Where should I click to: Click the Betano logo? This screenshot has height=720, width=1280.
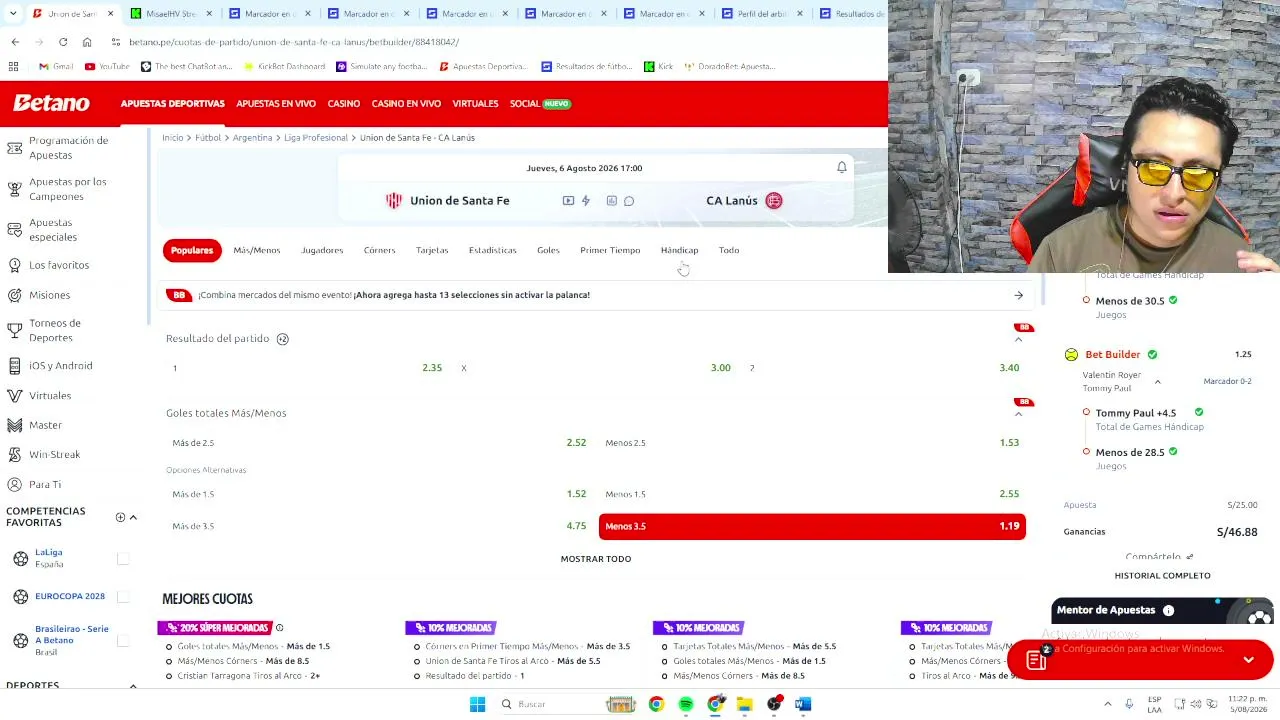51,103
